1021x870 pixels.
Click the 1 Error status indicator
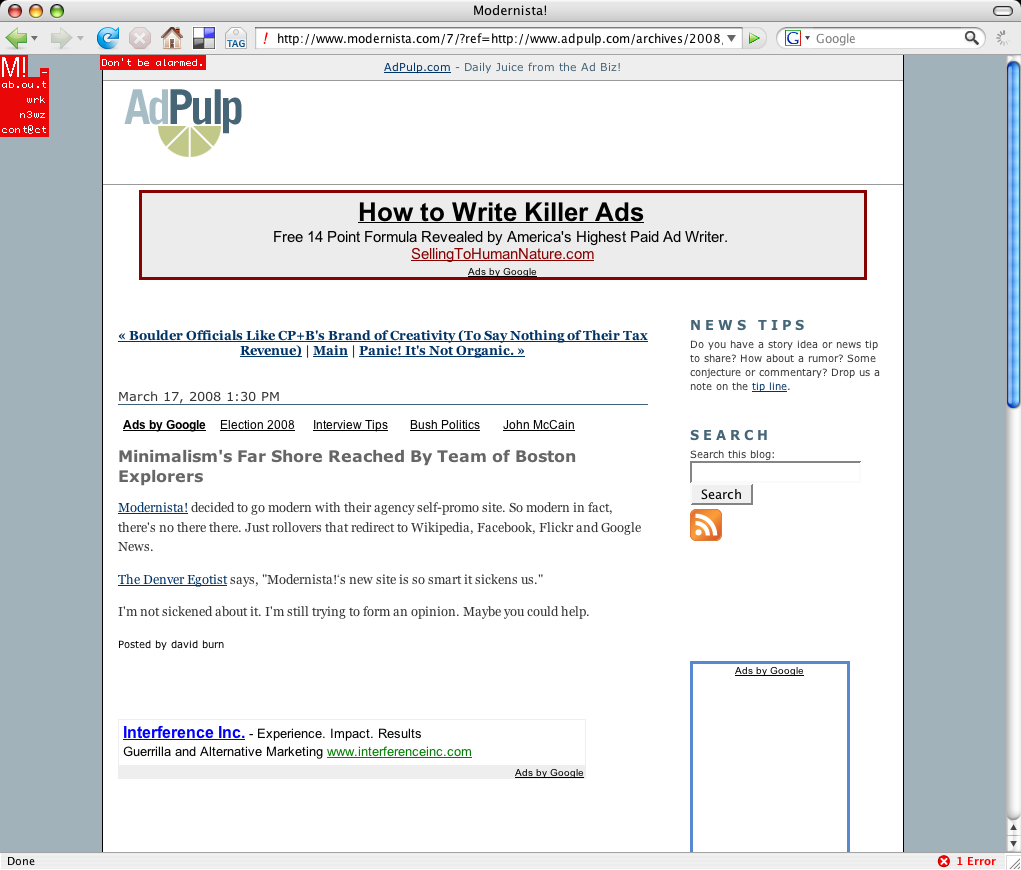coord(967,861)
